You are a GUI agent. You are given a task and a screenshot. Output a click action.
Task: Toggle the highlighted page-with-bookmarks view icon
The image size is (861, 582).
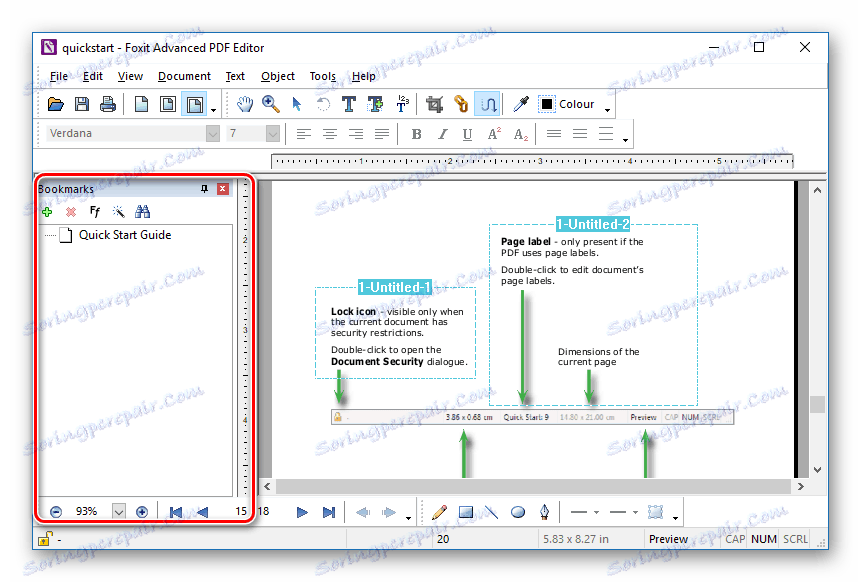pyautogui.click(x=194, y=104)
